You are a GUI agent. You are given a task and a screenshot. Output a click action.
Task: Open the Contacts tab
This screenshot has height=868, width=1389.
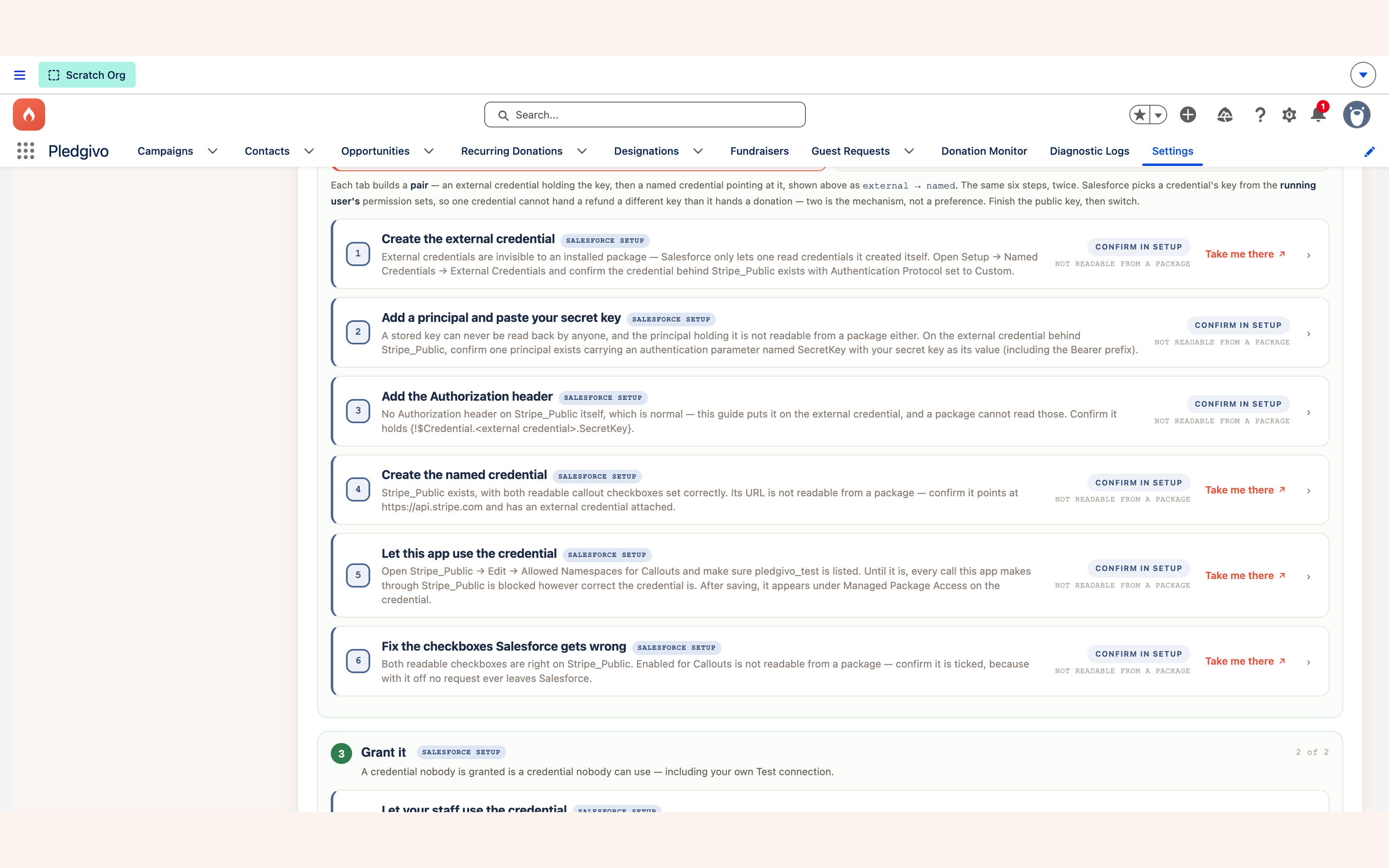point(267,151)
